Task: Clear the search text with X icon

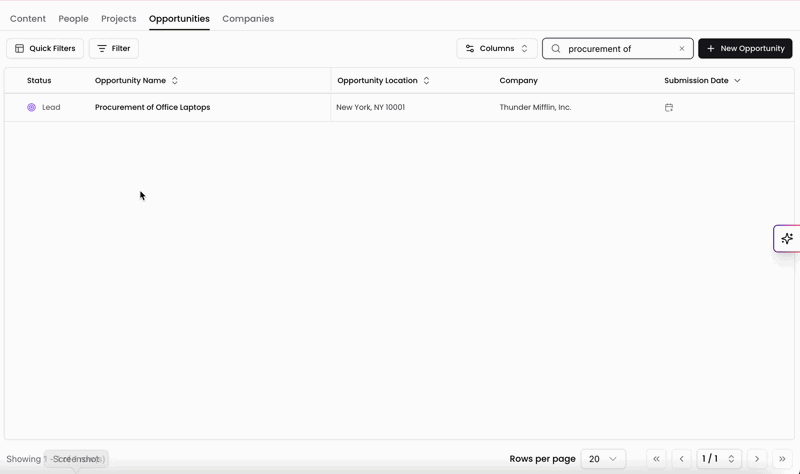Action: (x=682, y=48)
